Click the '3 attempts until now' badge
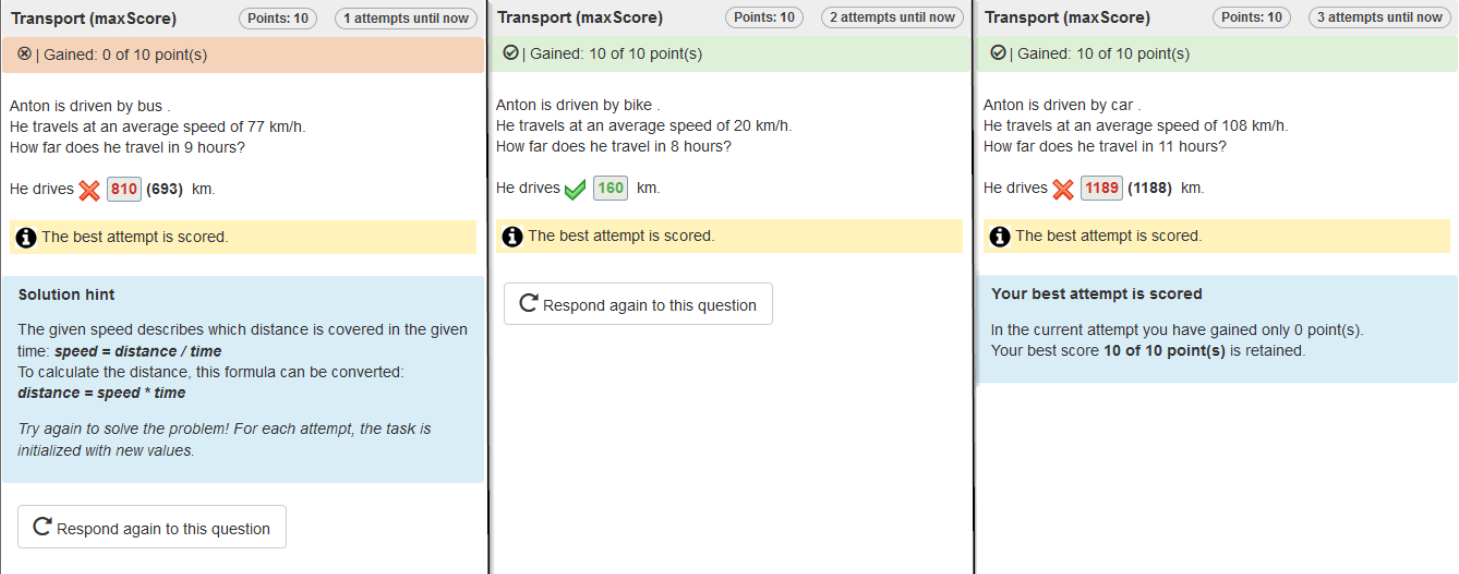The height and width of the screenshot is (574, 1459). click(1379, 17)
